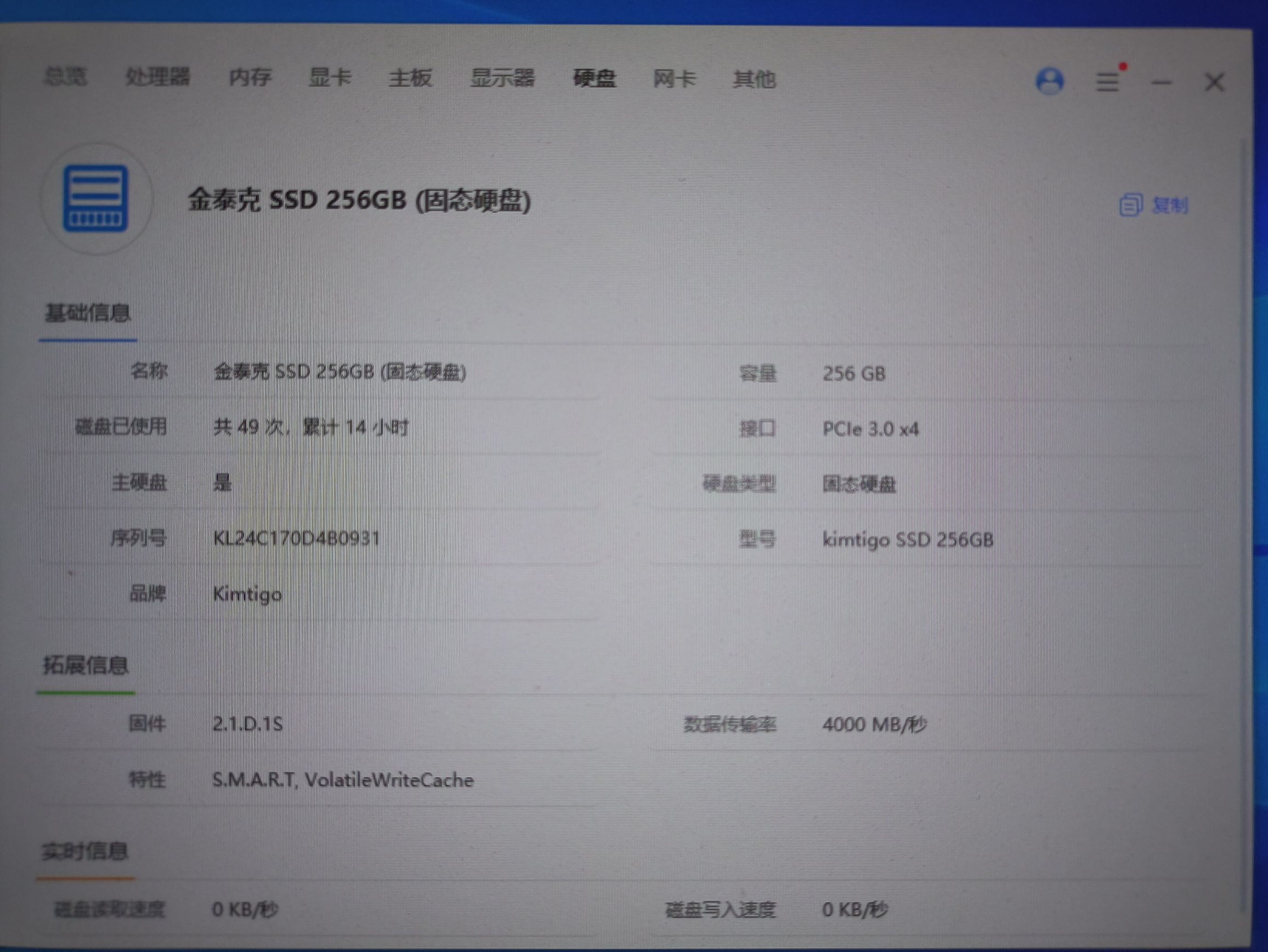This screenshot has width=1268, height=952.
Task: Click the disk type value 固态硬盘
Action: [x=859, y=485]
